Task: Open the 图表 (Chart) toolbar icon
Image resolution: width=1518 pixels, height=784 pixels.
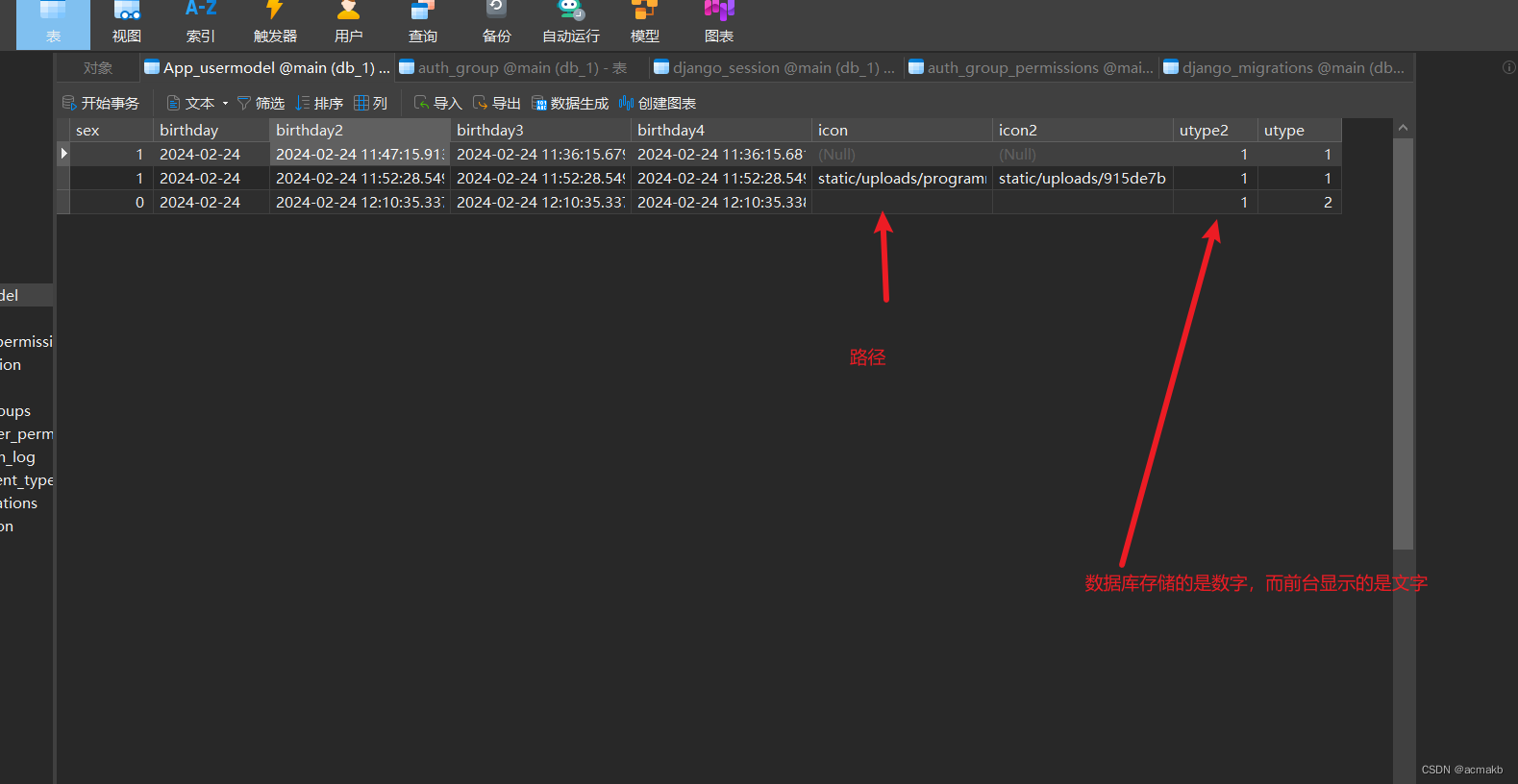Action: click(719, 24)
